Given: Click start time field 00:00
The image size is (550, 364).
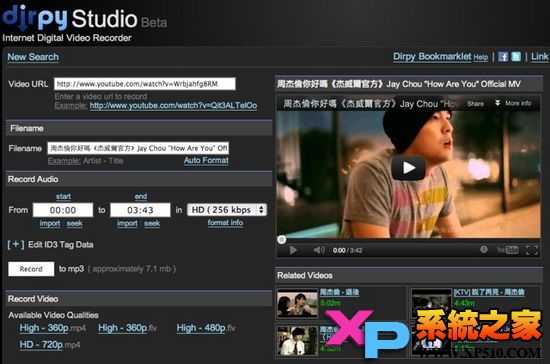Looking at the screenshot, I should point(63,210).
